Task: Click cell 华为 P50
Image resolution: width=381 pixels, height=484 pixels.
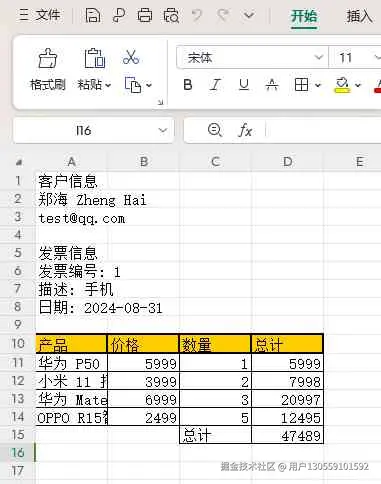Action: (71, 363)
